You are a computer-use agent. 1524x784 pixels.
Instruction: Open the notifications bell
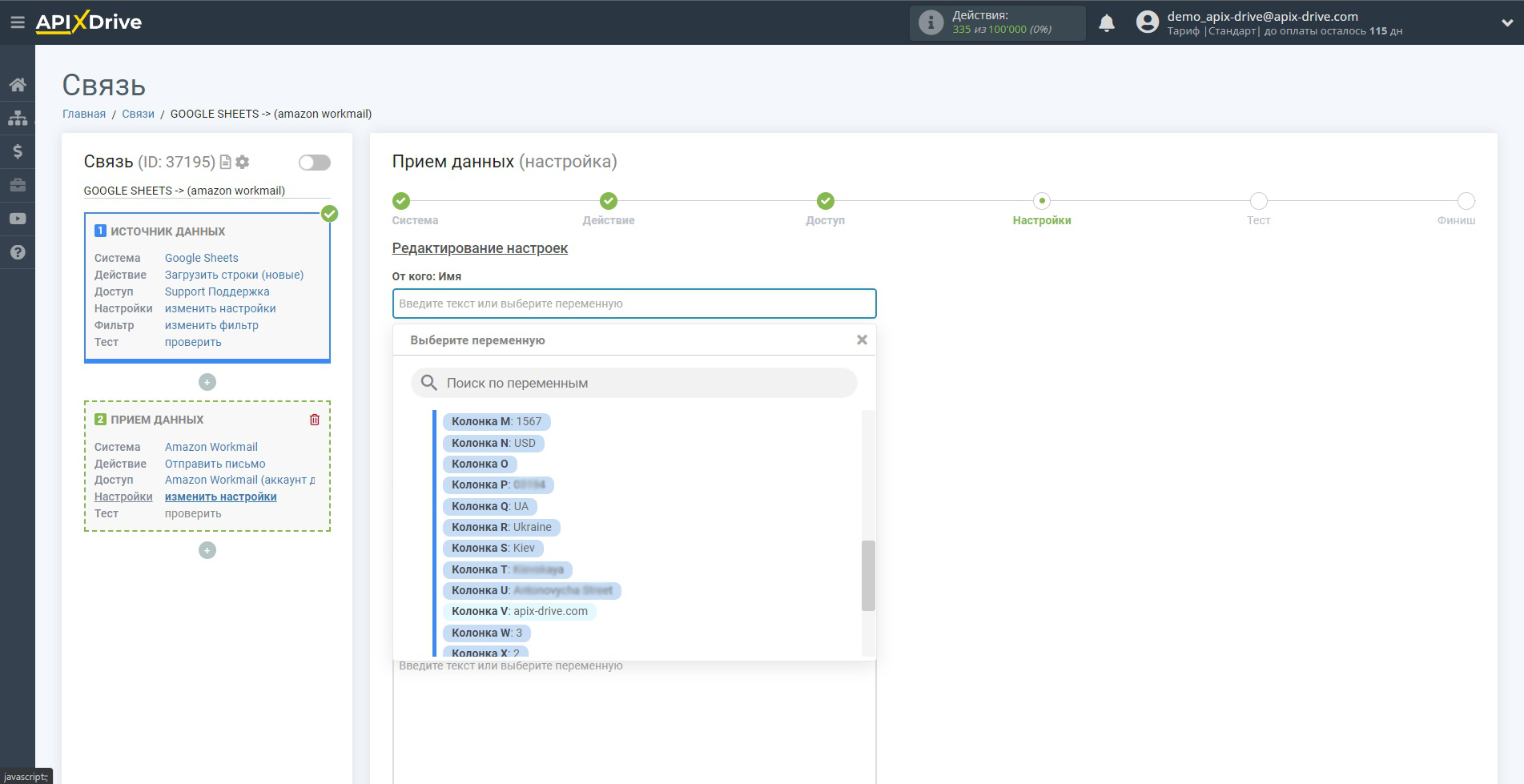[1107, 22]
